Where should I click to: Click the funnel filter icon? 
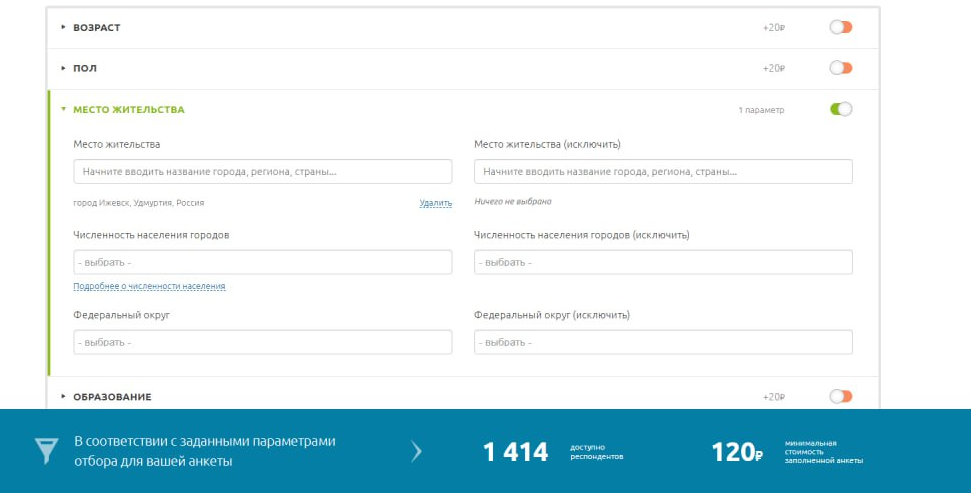coord(46,451)
